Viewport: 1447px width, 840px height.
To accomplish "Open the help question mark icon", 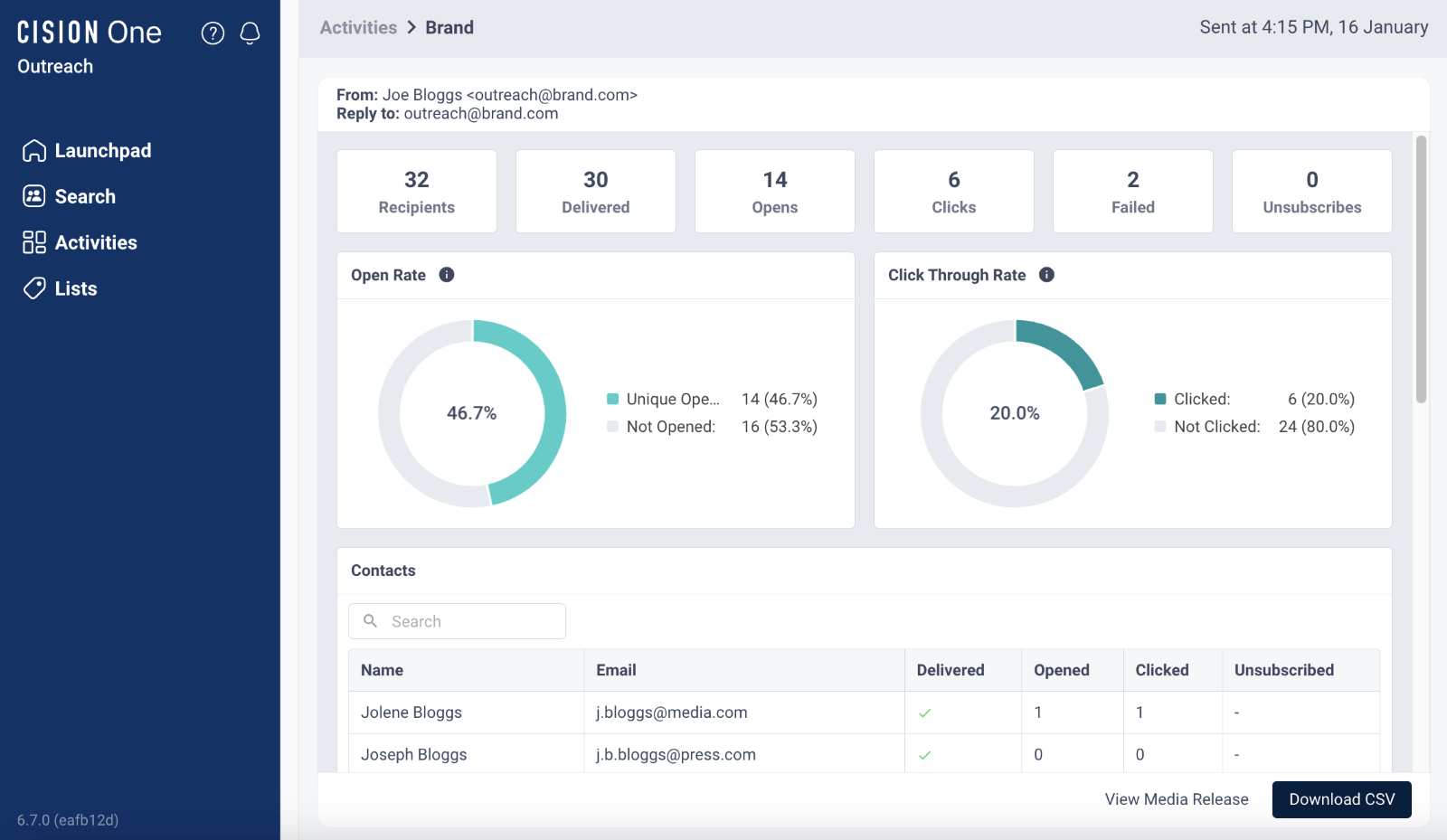I will click(x=213, y=33).
